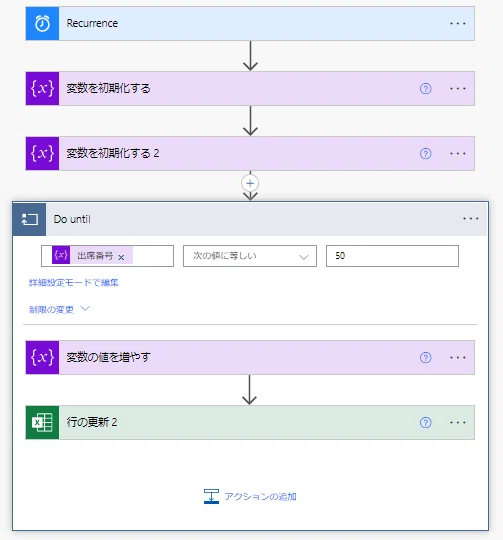The height and width of the screenshot is (540, 503).
Task: Click 詳細設定モードで編集 link
Action: (x=74, y=283)
